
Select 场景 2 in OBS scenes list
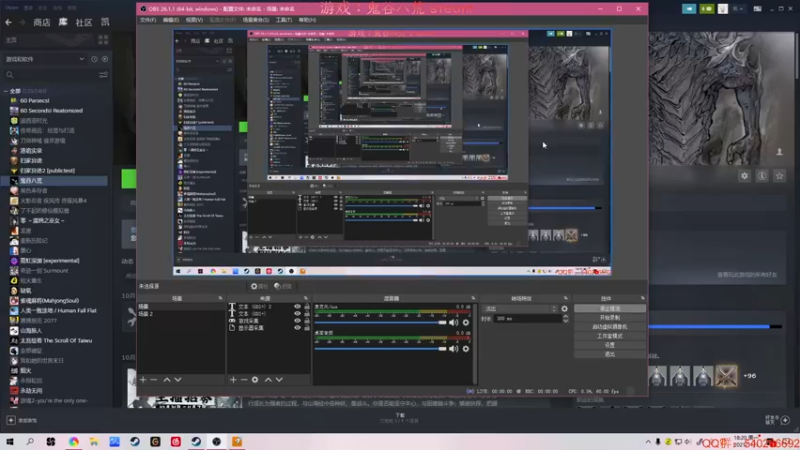[x=181, y=314]
